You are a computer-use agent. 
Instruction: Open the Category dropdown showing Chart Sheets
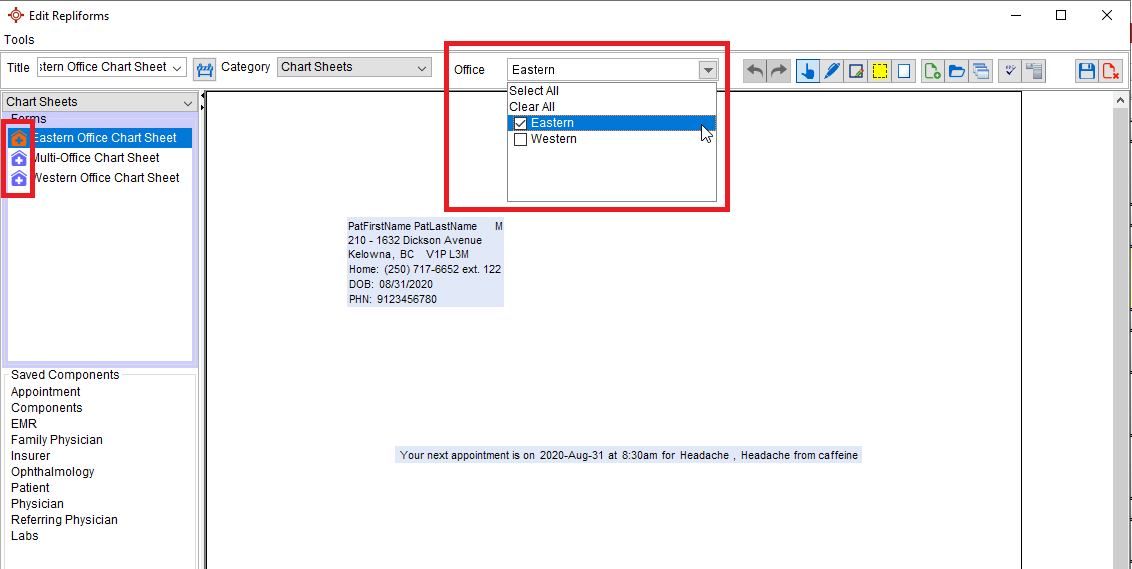(422, 68)
